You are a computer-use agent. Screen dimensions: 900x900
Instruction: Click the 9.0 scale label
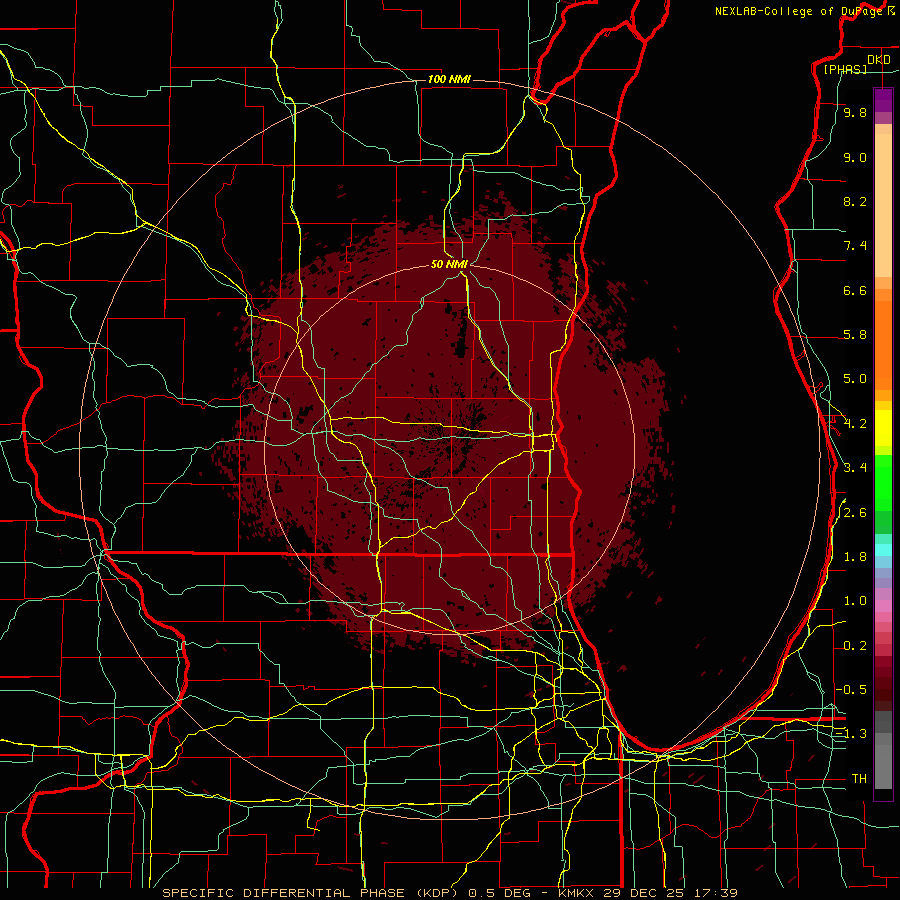tap(855, 157)
